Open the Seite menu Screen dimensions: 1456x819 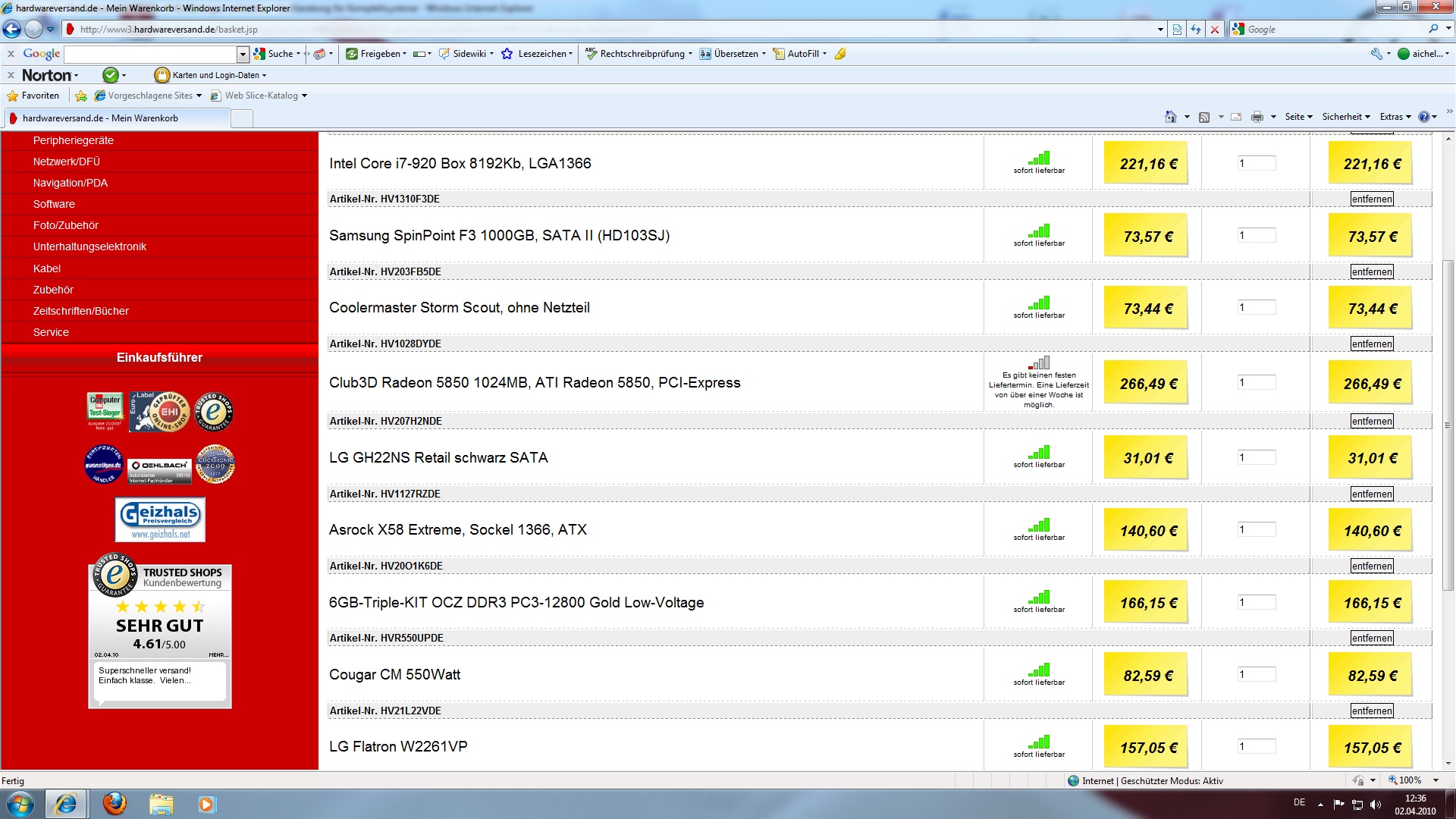click(1298, 117)
